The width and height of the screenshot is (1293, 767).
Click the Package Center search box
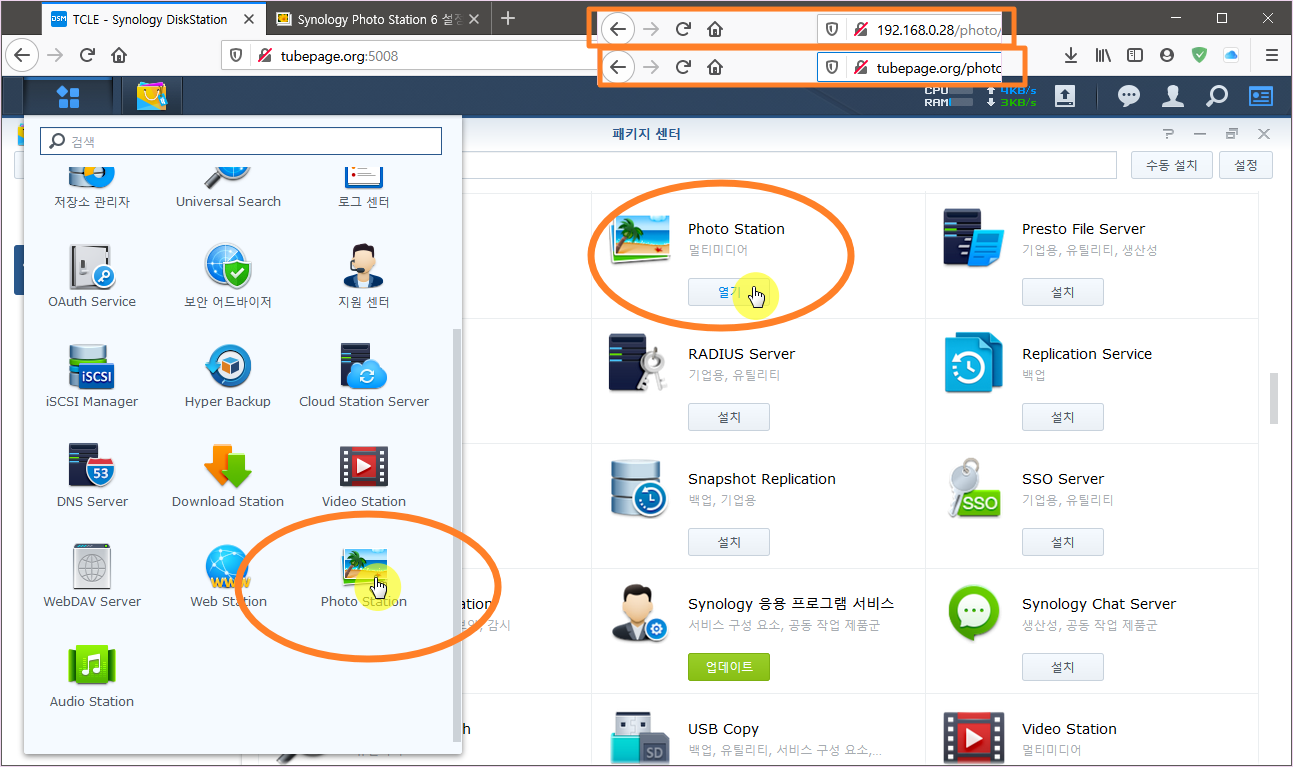point(788,165)
